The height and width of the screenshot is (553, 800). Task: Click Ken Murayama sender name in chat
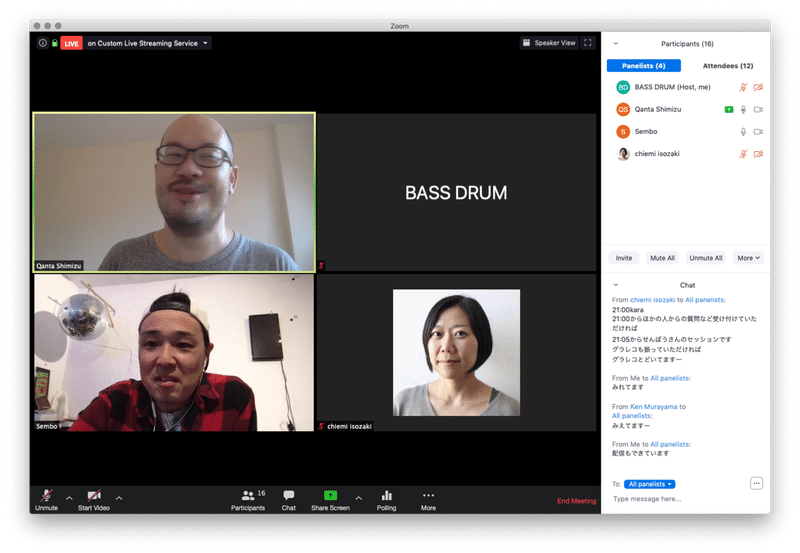tap(653, 407)
